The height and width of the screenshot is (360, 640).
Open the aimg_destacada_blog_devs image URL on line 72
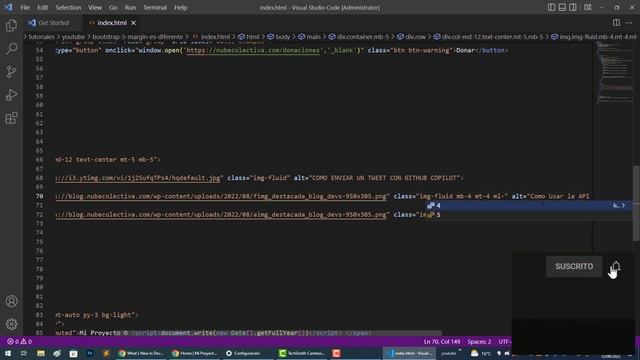[x=221, y=215]
